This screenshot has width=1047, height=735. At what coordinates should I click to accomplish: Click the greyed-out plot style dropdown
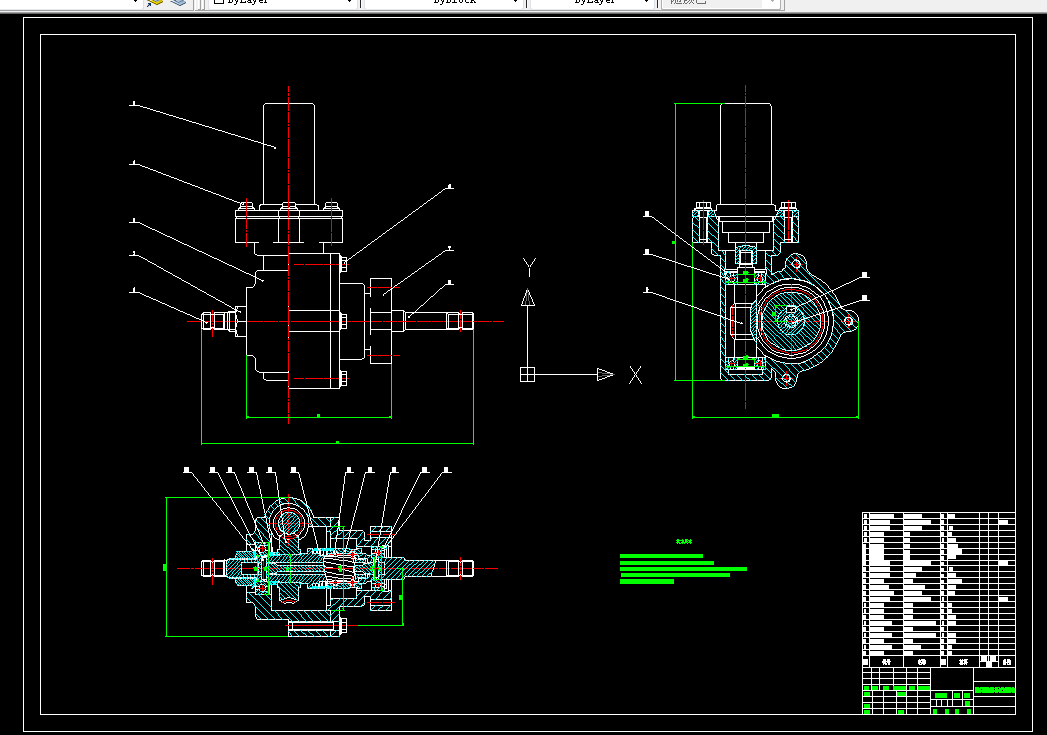click(x=720, y=2)
